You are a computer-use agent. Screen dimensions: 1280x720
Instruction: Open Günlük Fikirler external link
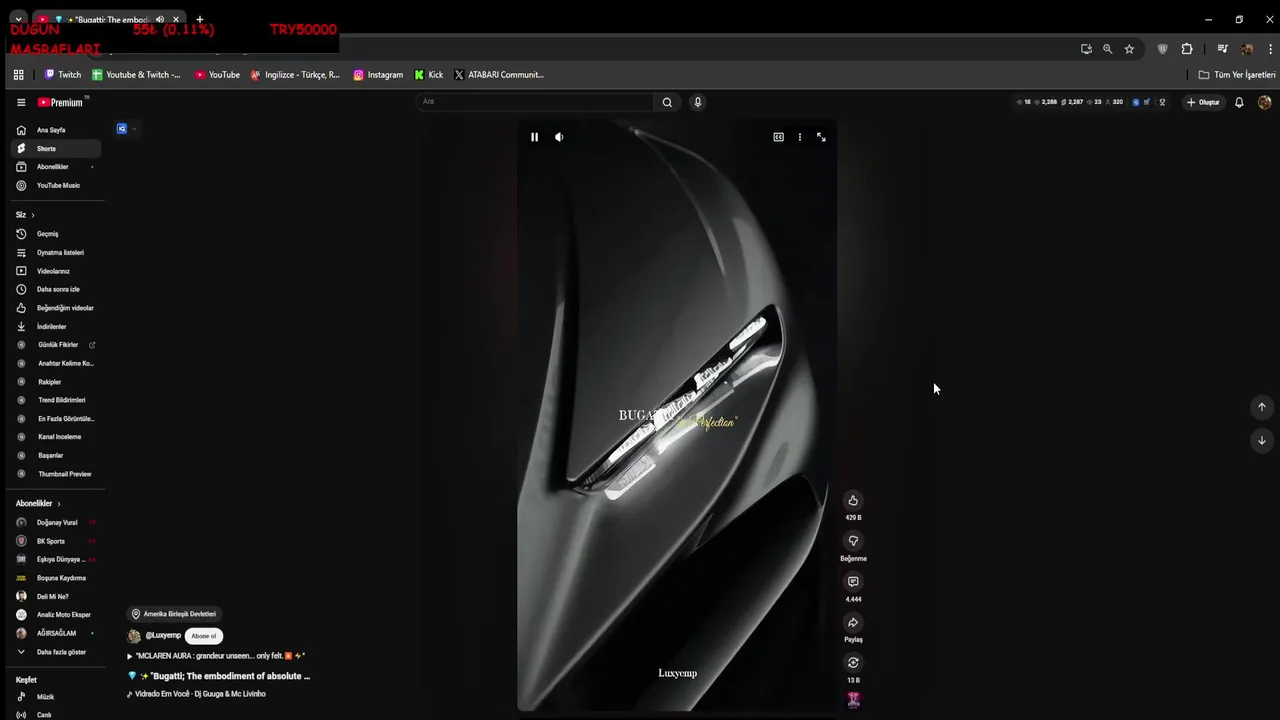pos(56,345)
